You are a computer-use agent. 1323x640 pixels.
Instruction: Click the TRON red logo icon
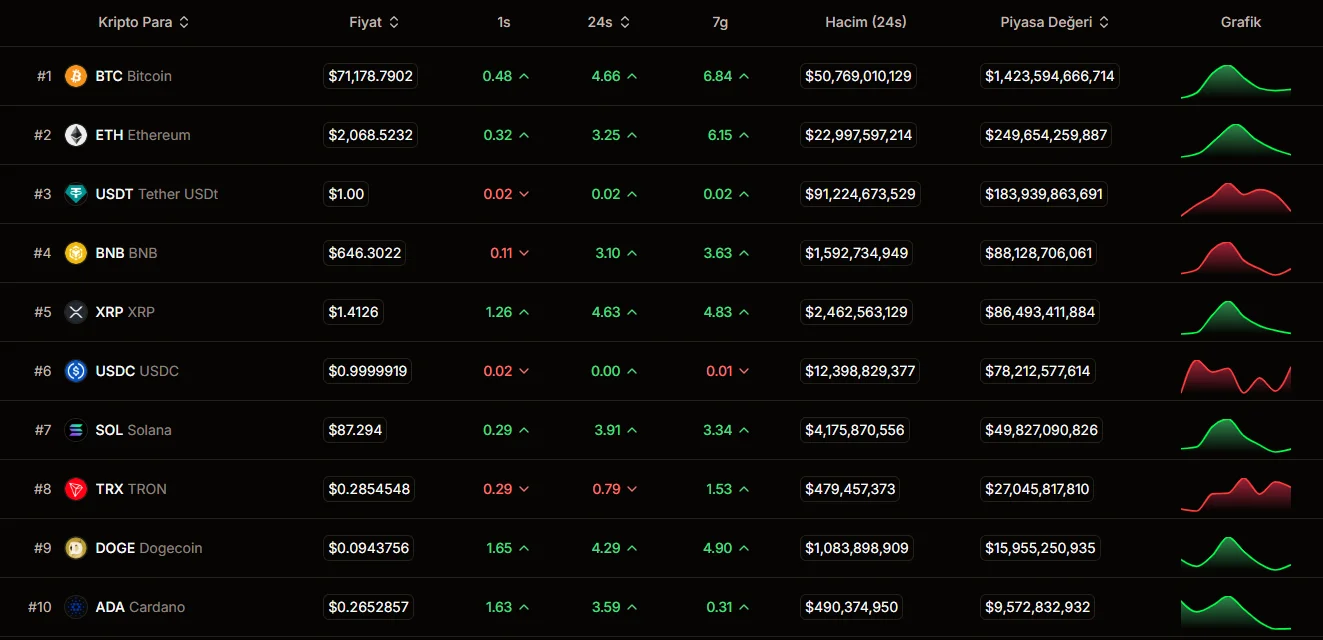point(76,489)
